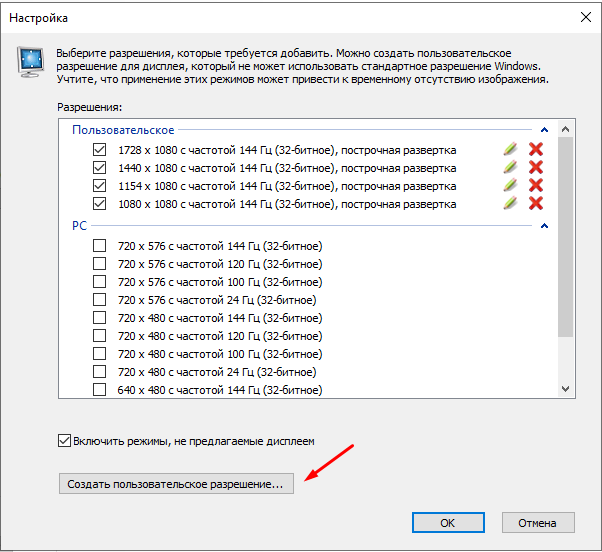The image size is (602, 552).
Task: Delete the 1728 x 1080 custom resolution (red X)
Action: click(536, 149)
